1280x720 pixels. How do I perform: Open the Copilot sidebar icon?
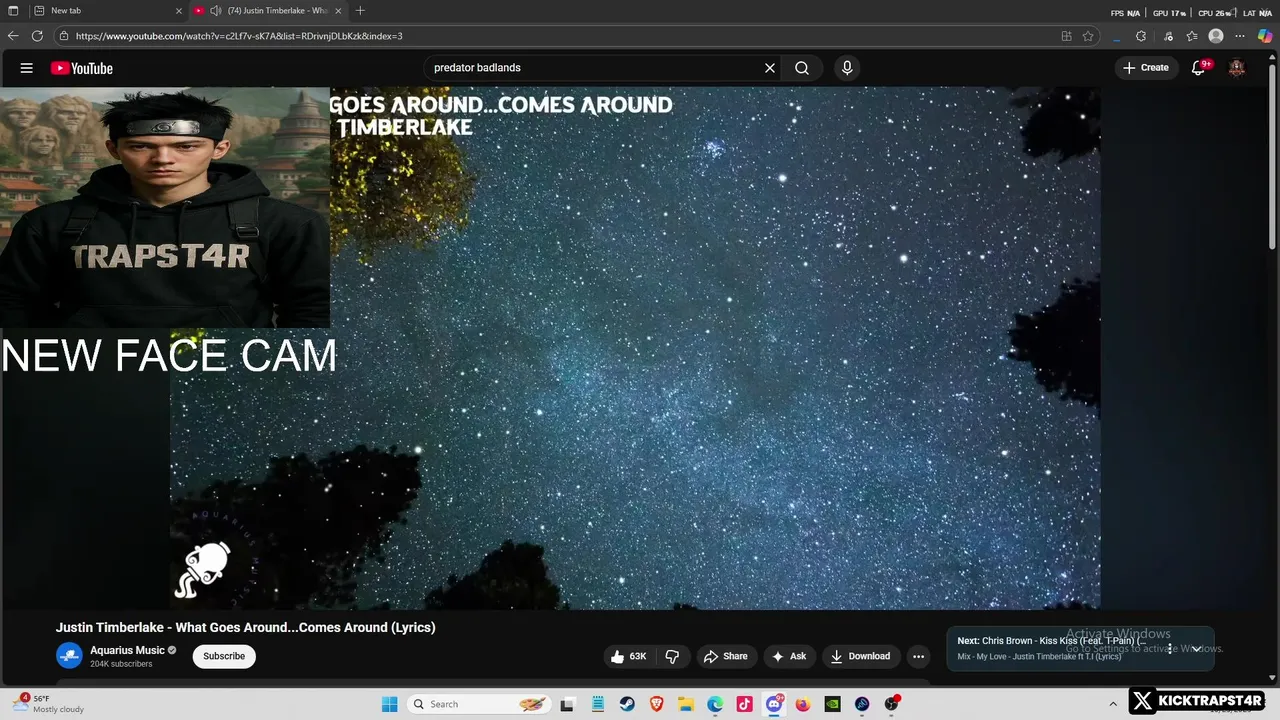pyautogui.click(x=1265, y=36)
